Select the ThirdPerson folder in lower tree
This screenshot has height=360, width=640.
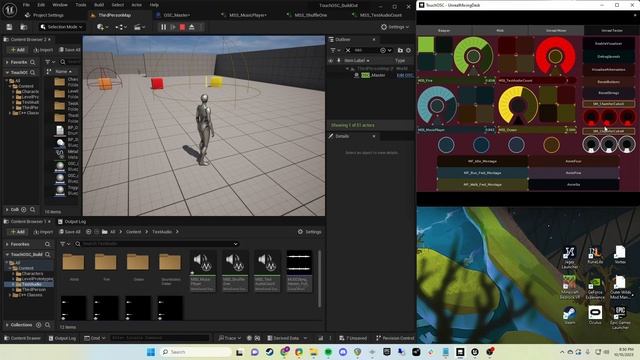pos(33,289)
